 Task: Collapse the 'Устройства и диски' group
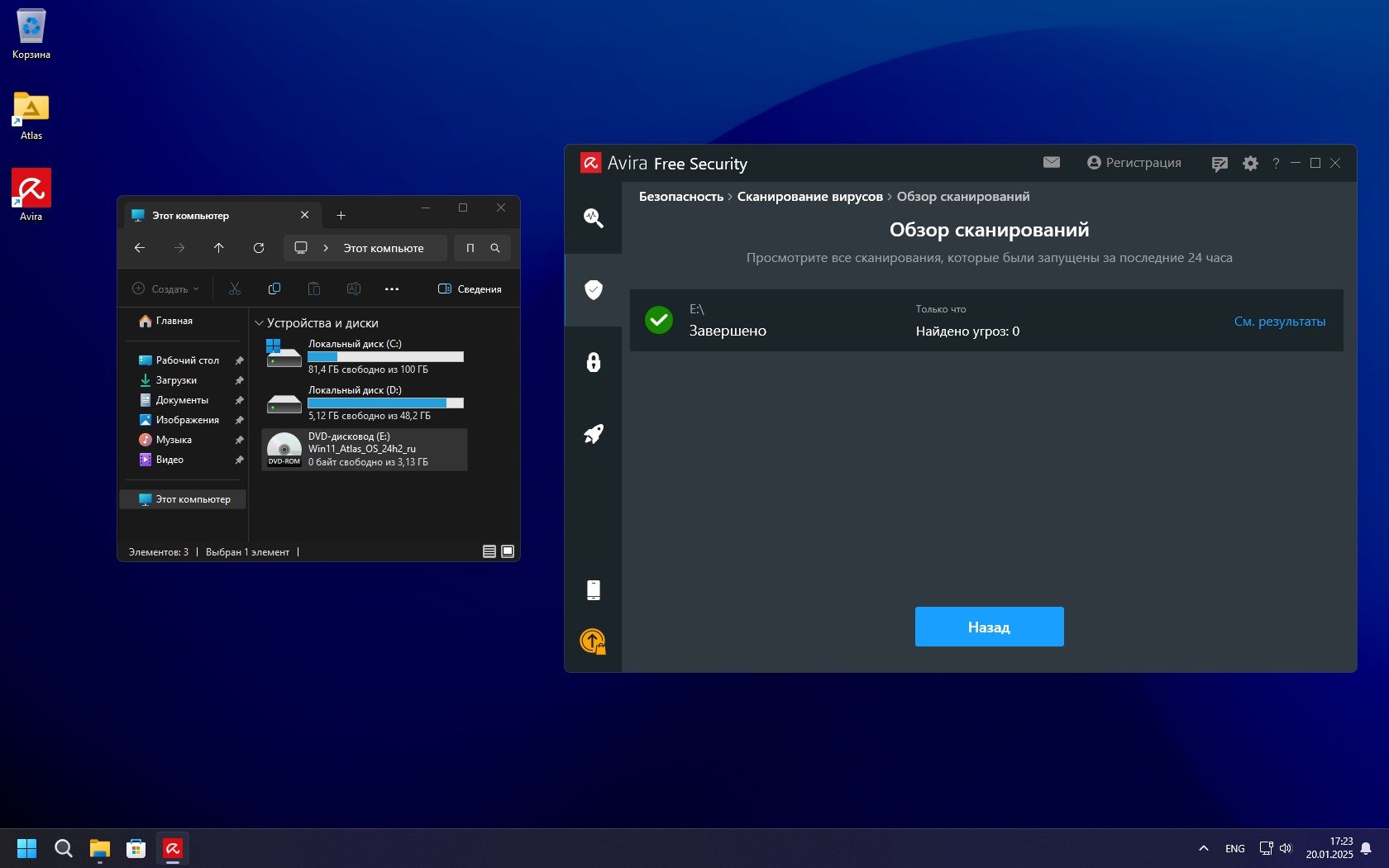tap(259, 323)
